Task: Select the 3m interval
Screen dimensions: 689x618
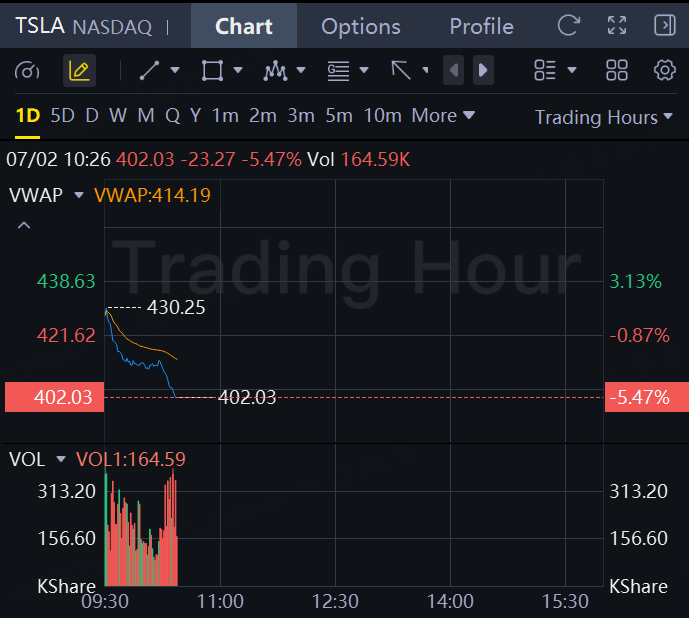Action: click(301, 116)
